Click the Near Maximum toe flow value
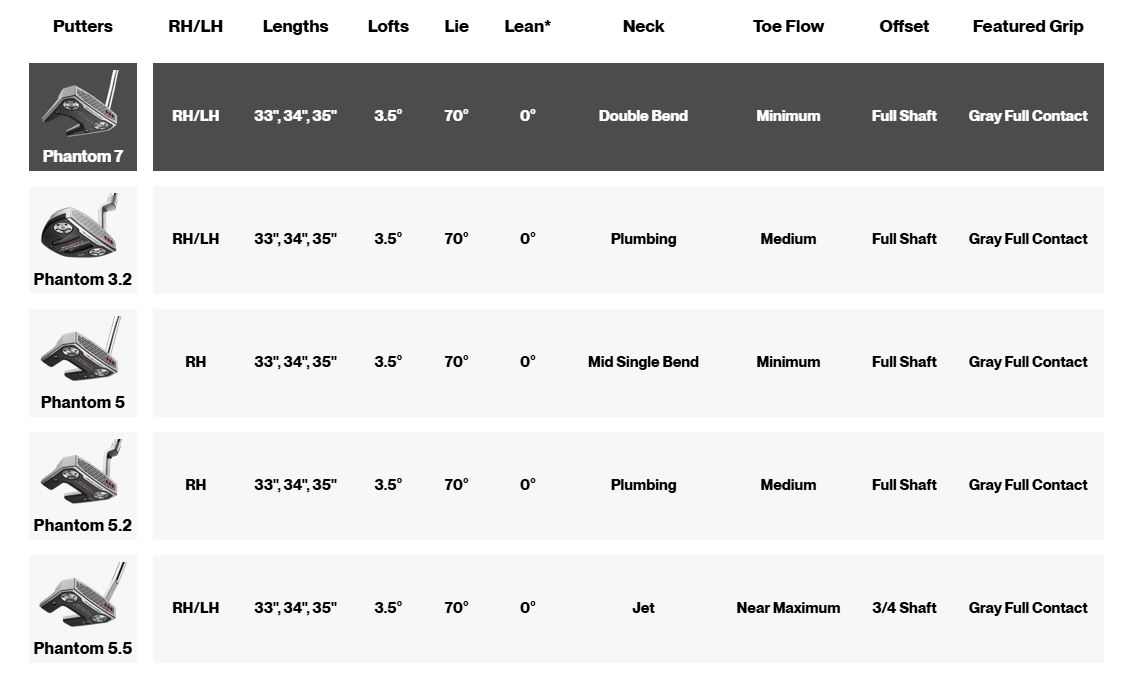The height and width of the screenshot is (680, 1130). tap(788, 608)
